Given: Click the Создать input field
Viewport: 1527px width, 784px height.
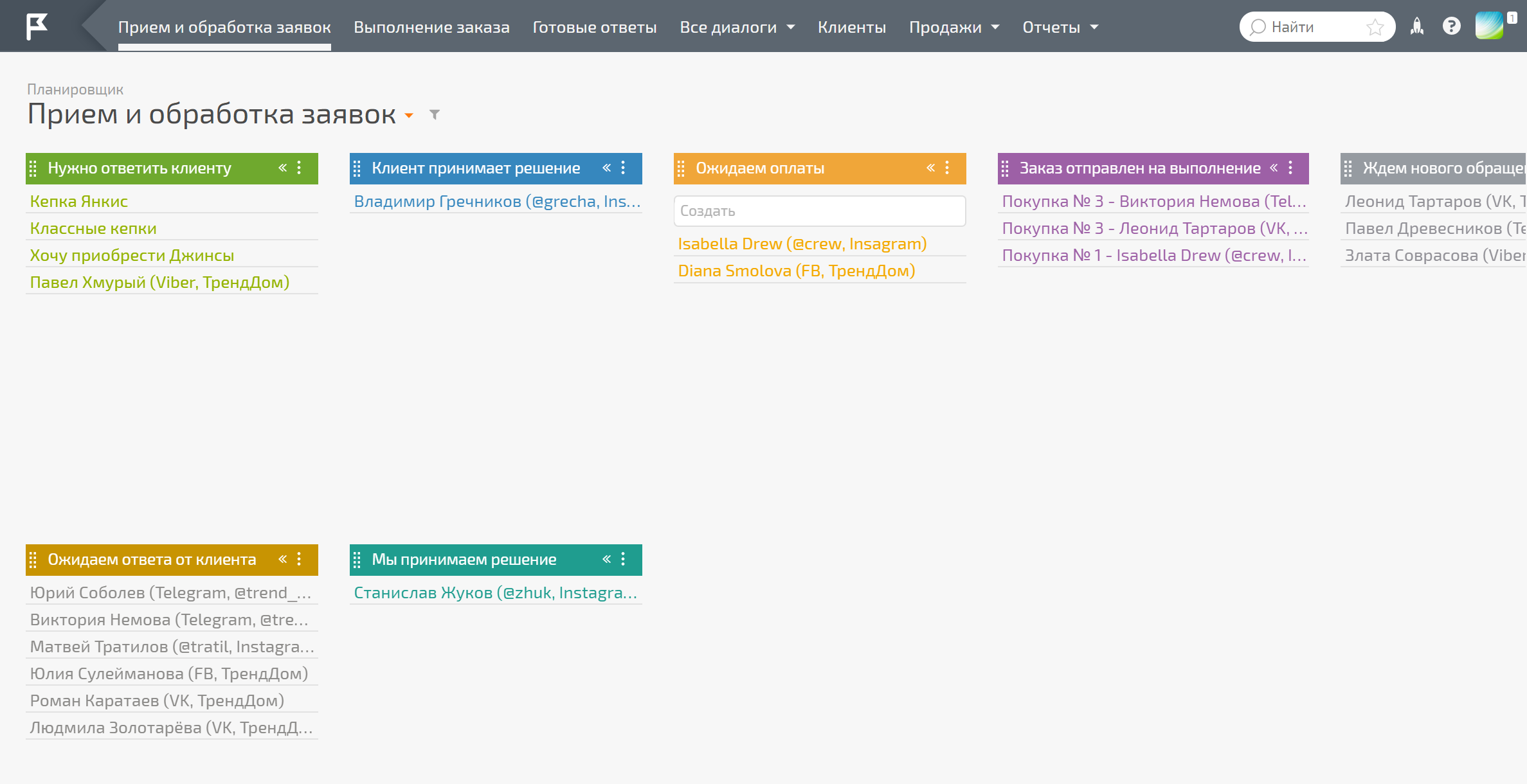Looking at the screenshot, I should coord(820,211).
